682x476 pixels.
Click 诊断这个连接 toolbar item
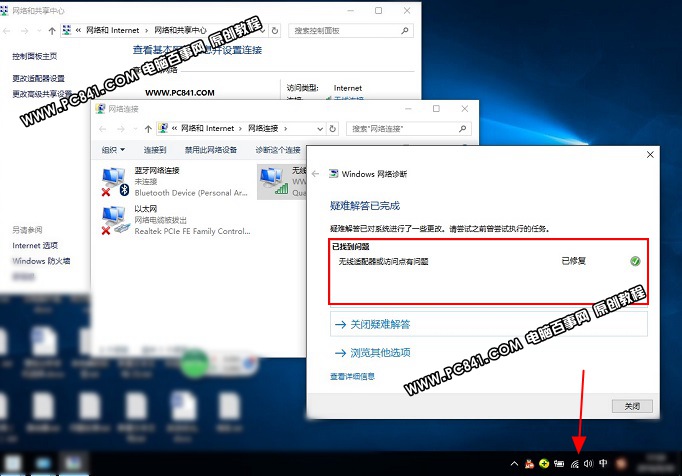(278, 150)
